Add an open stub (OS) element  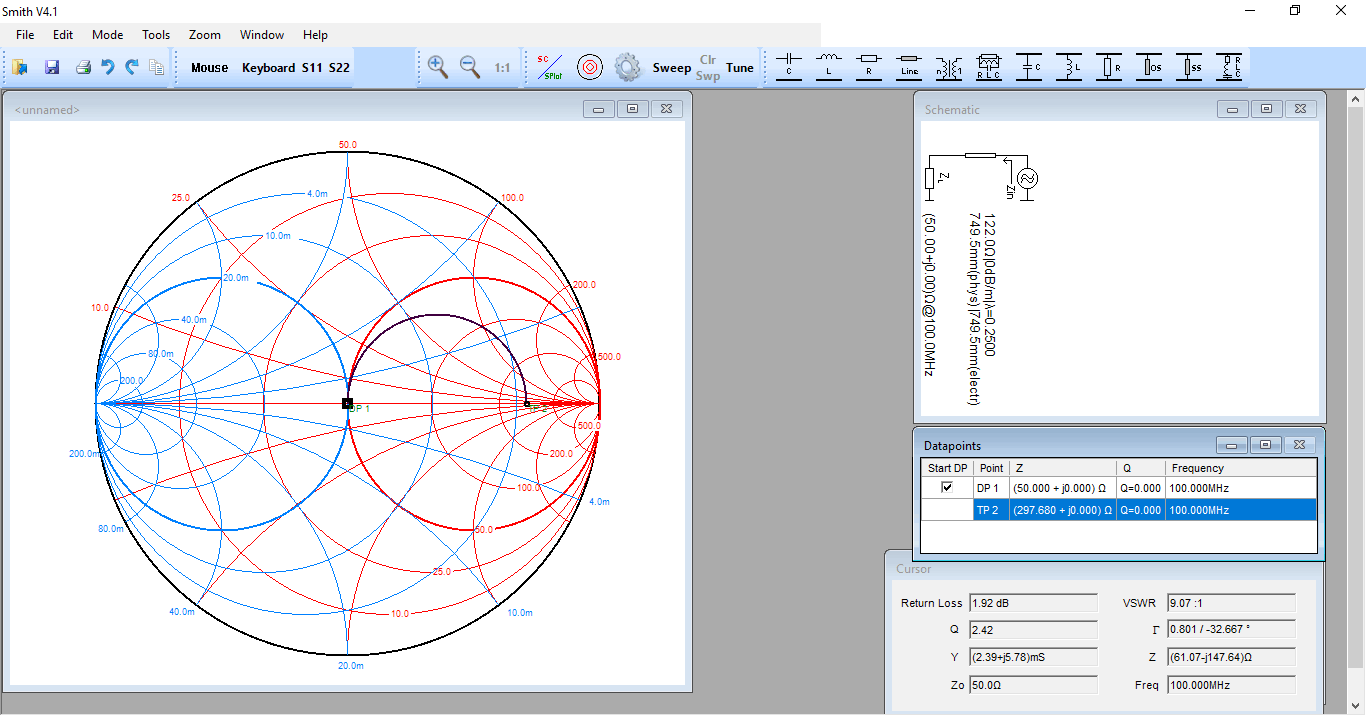(1149, 67)
